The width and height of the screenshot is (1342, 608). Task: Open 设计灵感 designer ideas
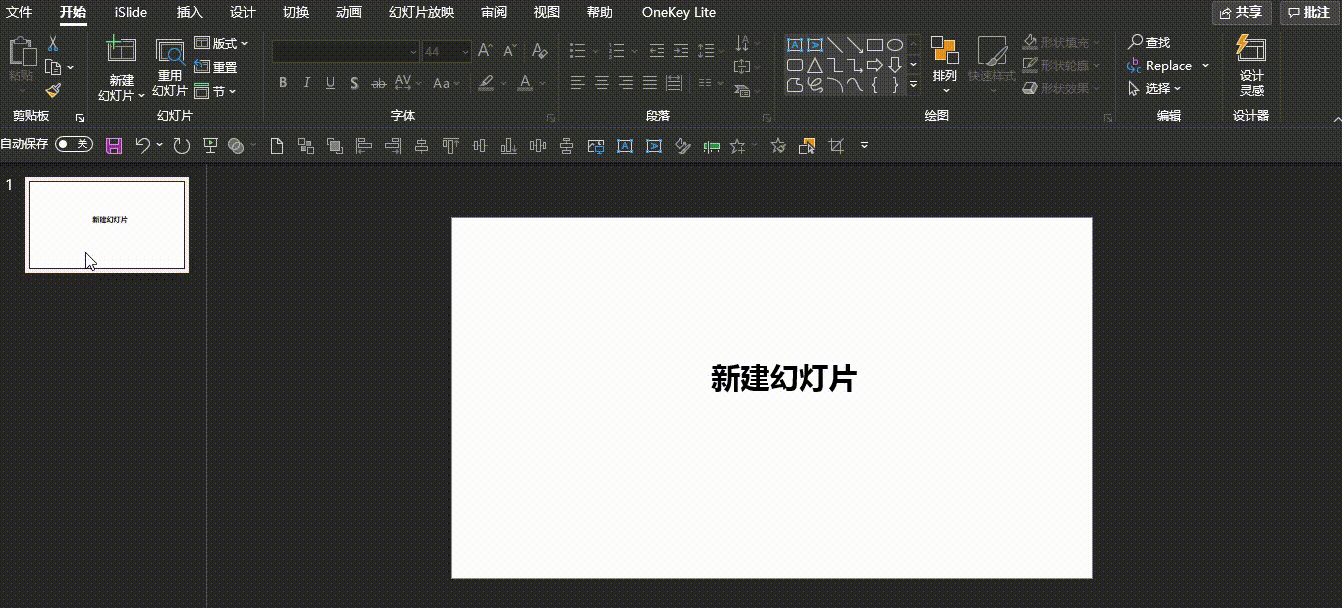pyautogui.click(x=1251, y=65)
